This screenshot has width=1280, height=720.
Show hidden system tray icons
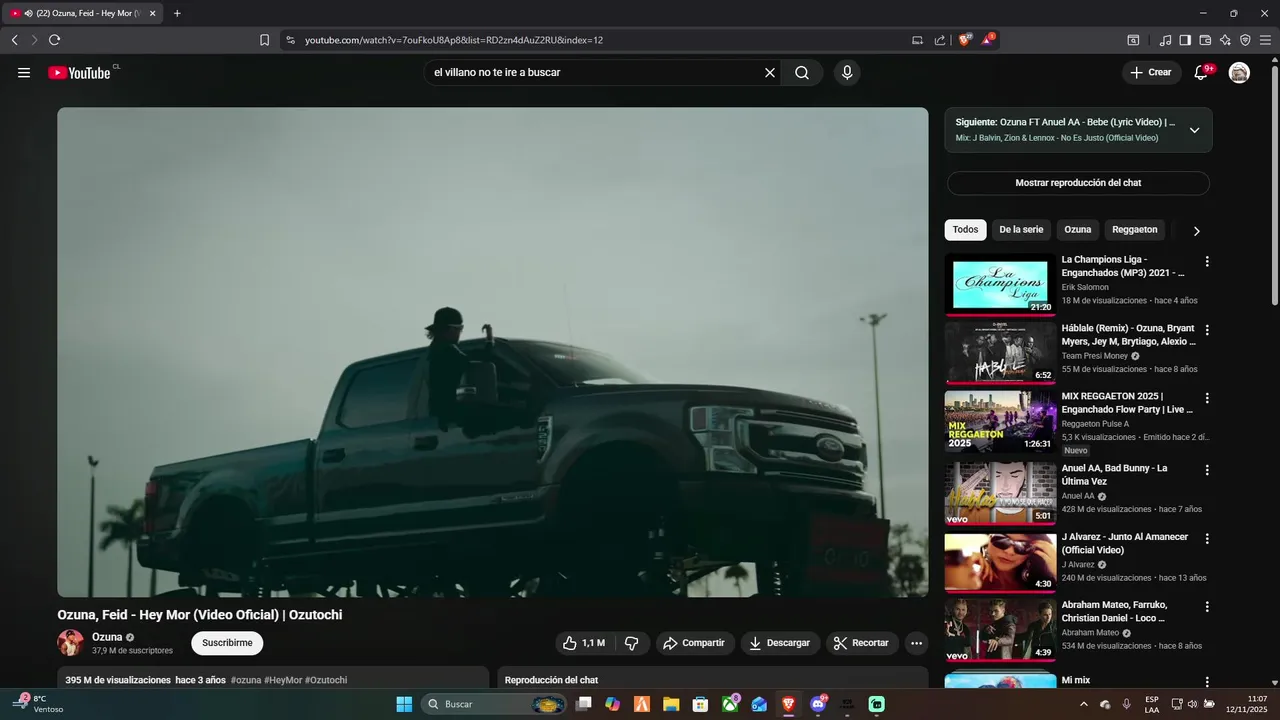point(1085,704)
